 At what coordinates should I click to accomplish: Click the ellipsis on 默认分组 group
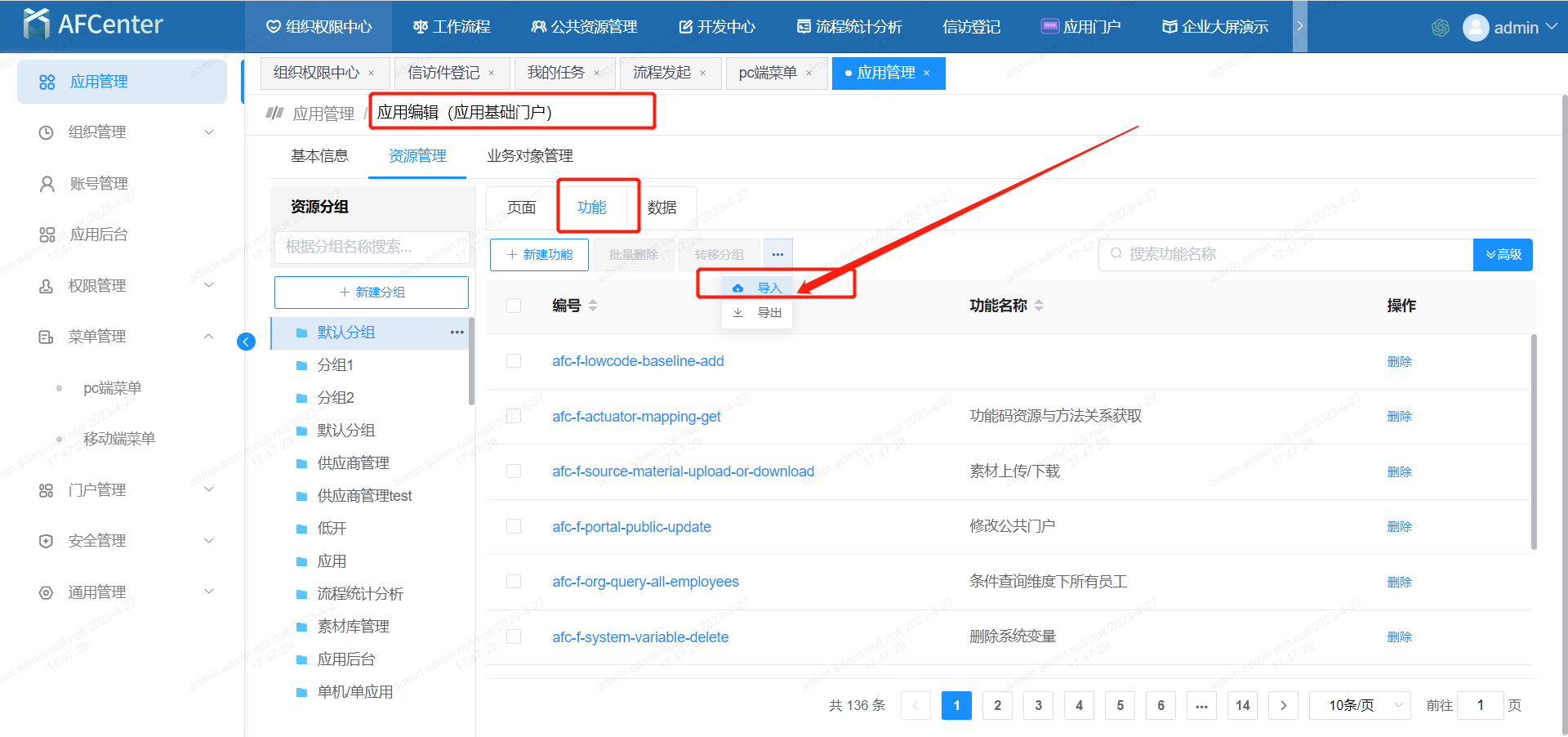457,333
